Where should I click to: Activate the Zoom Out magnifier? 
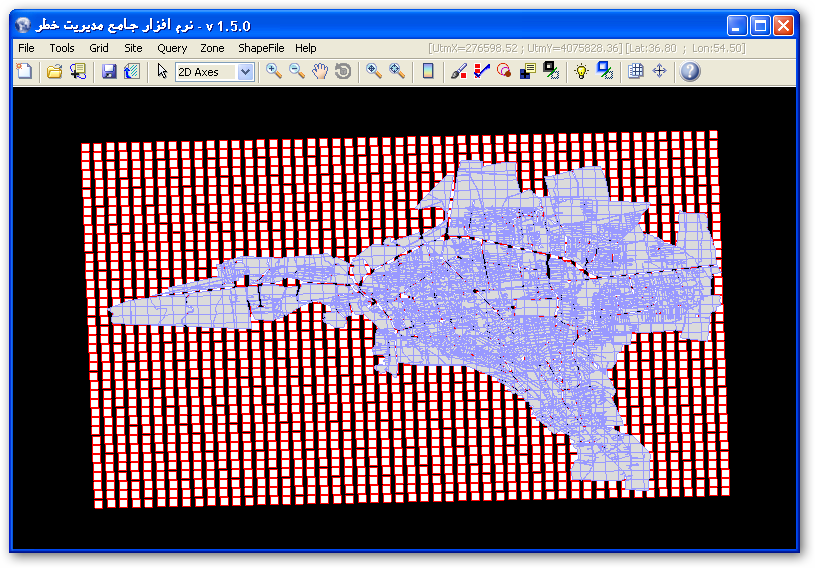(297, 71)
